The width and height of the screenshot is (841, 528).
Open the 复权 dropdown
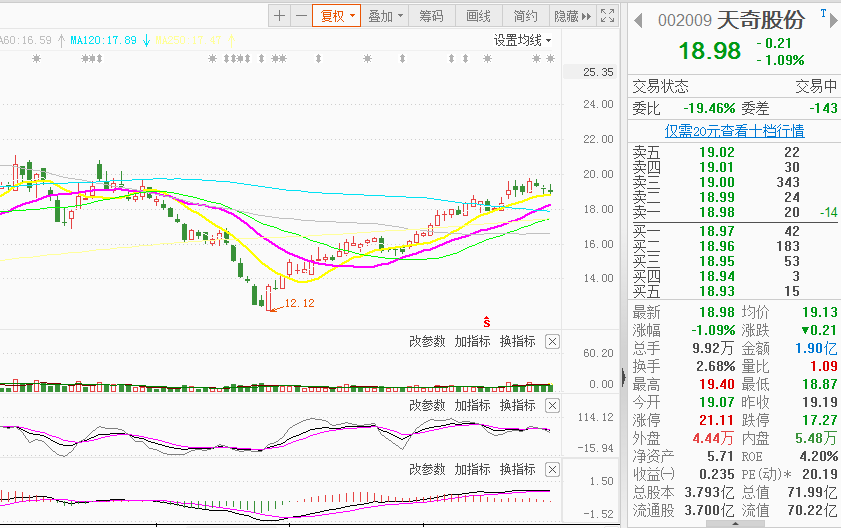tap(335, 16)
